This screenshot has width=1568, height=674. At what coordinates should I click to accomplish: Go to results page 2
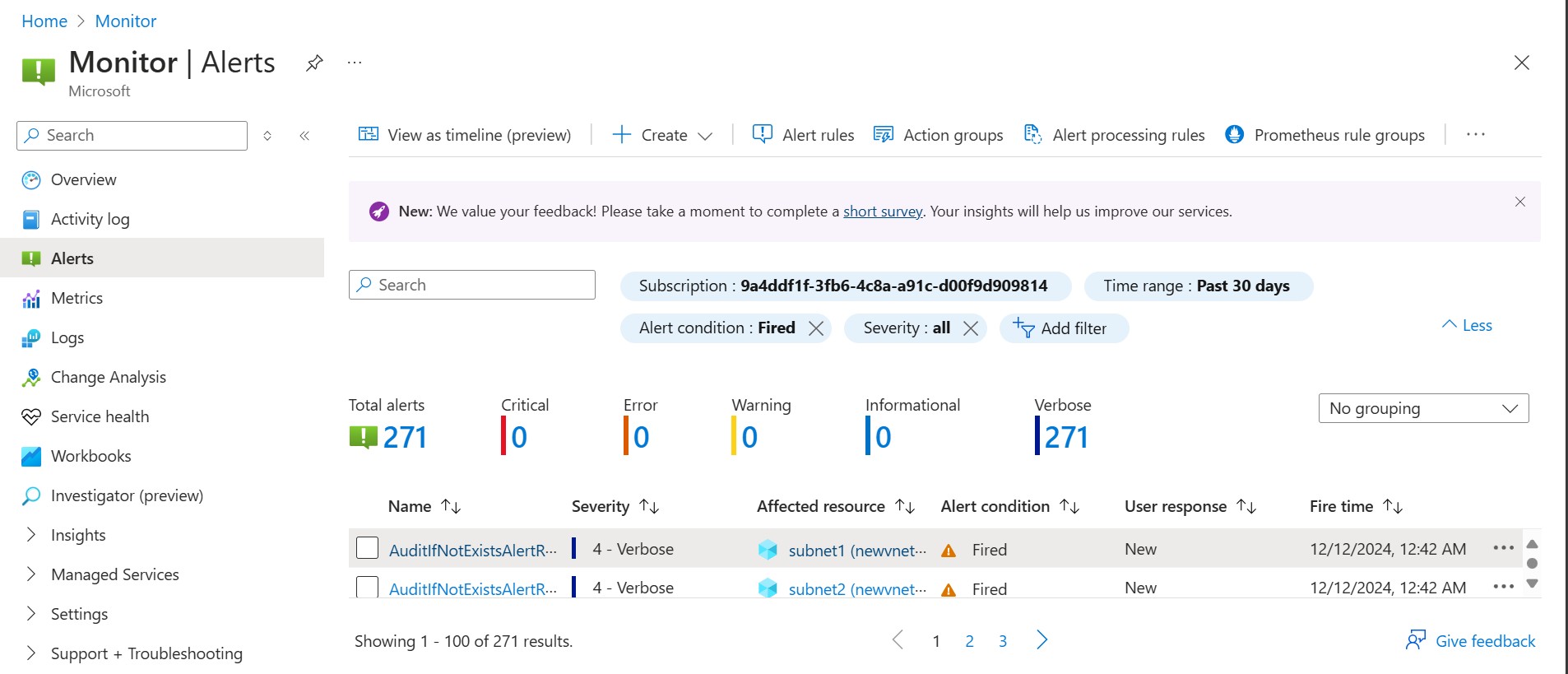[x=970, y=641]
